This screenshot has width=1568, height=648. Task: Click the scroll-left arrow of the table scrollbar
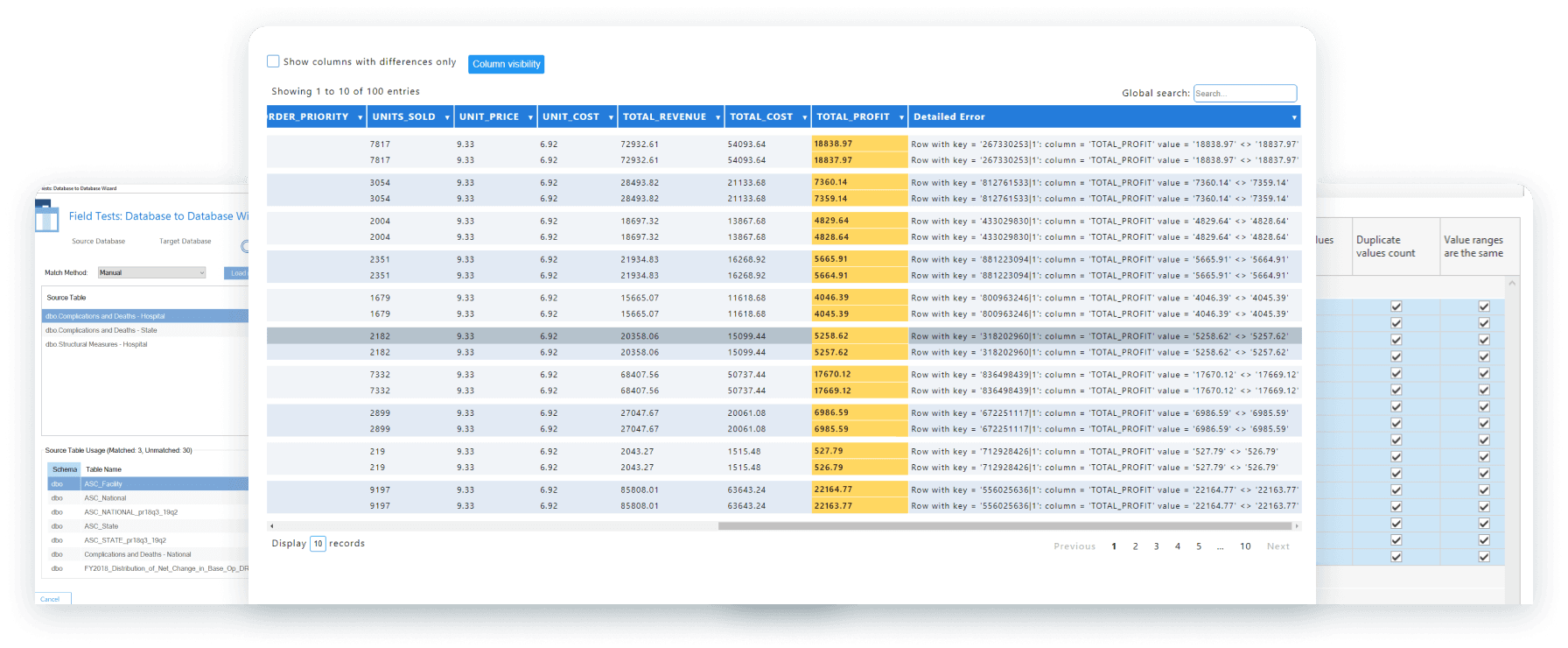272,526
